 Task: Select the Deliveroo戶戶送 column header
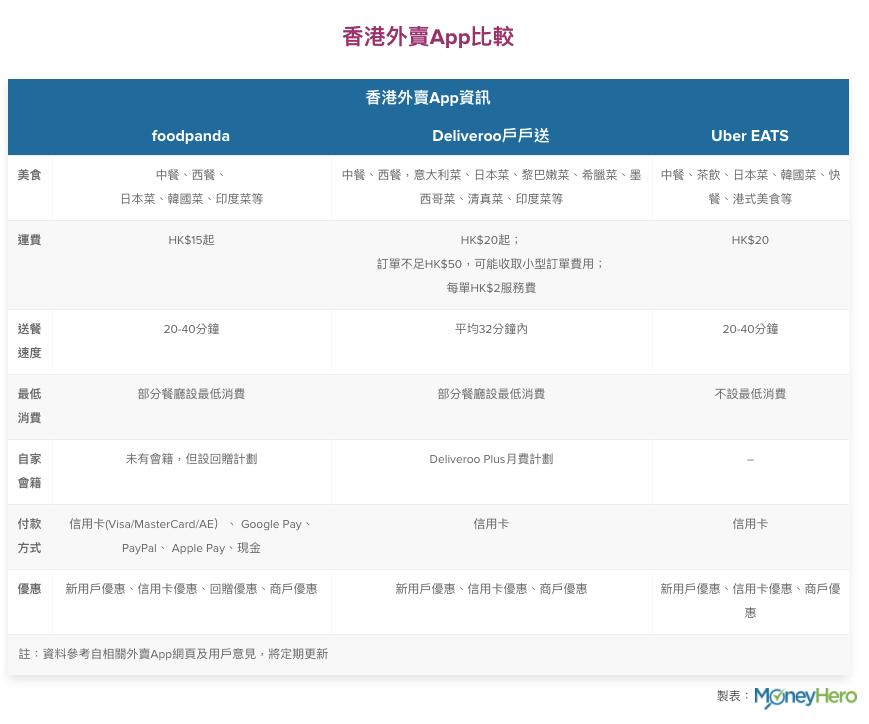(490, 136)
